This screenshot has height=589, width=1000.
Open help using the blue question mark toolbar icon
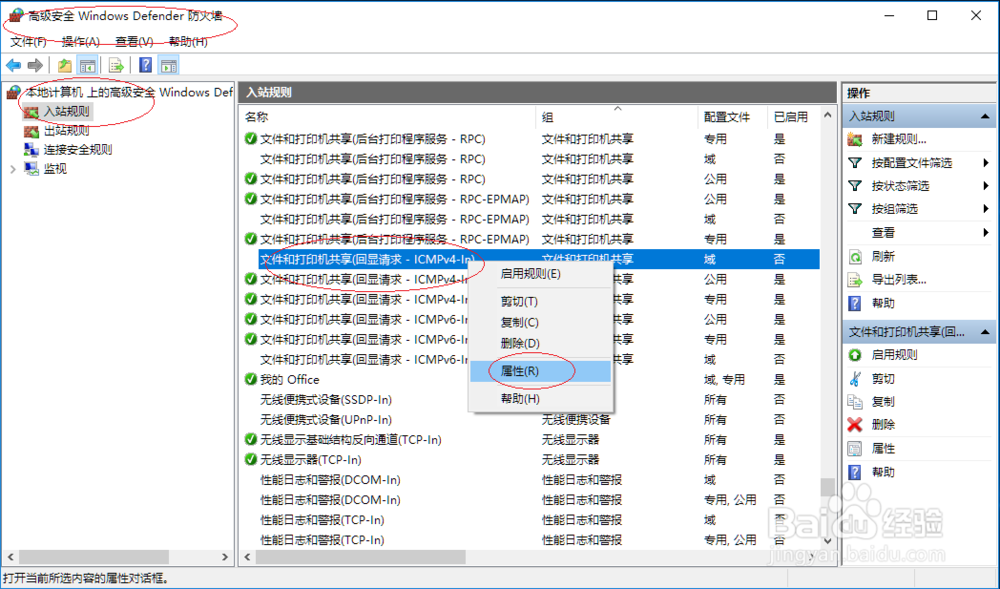click(143, 65)
